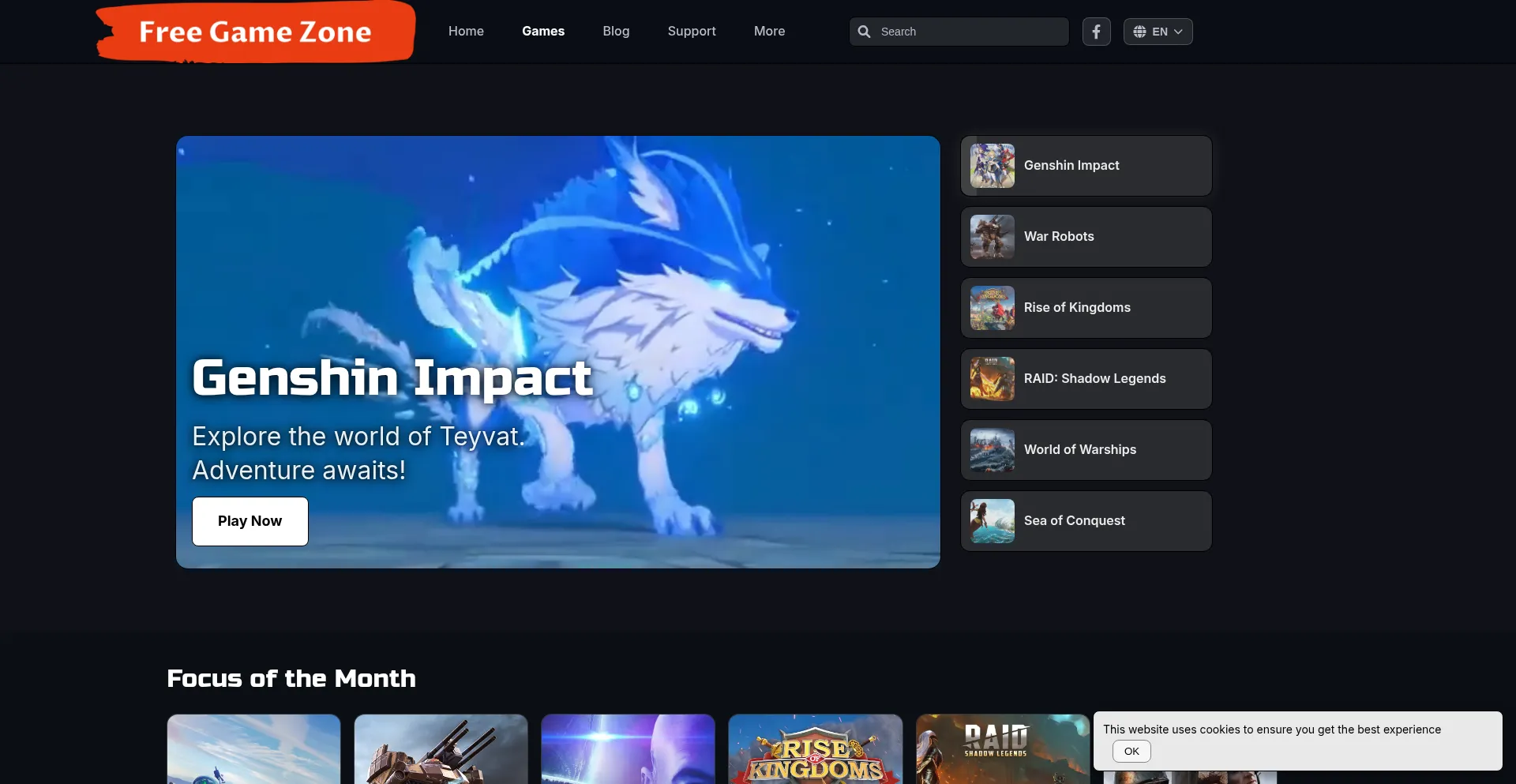The height and width of the screenshot is (784, 1516).
Task: Open the EN language dropdown
Action: (x=1158, y=32)
